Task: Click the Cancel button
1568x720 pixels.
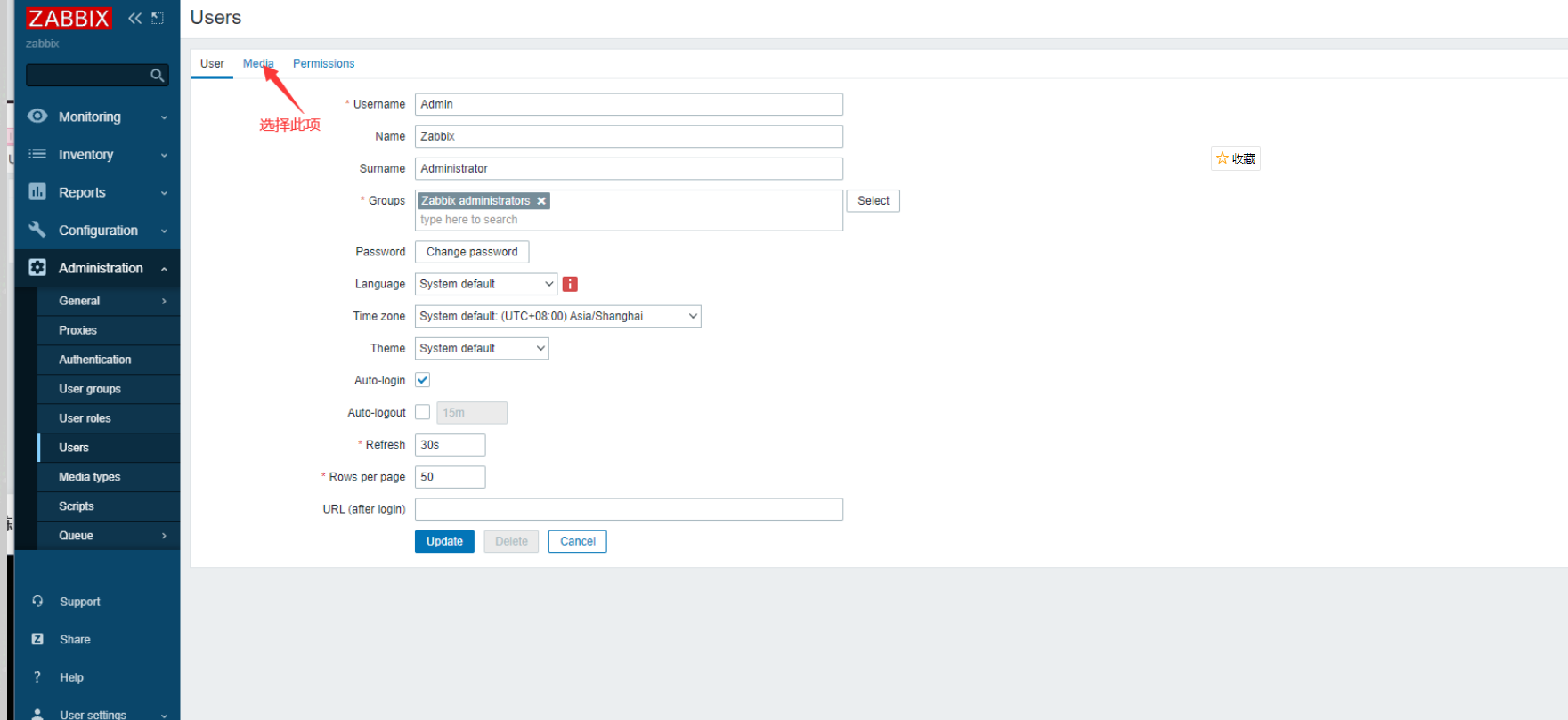Action: (578, 541)
